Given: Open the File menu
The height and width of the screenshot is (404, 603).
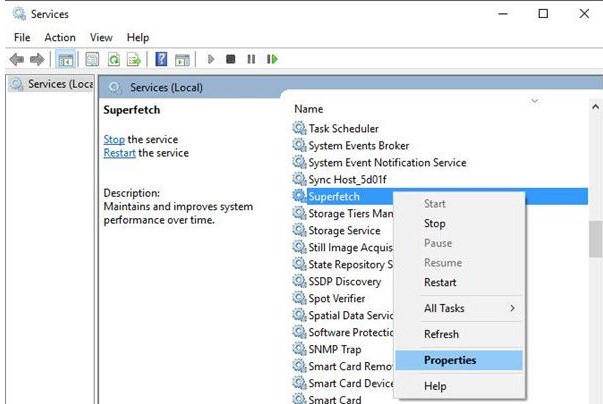Looking at the screenshot, I should pos(22,37).
